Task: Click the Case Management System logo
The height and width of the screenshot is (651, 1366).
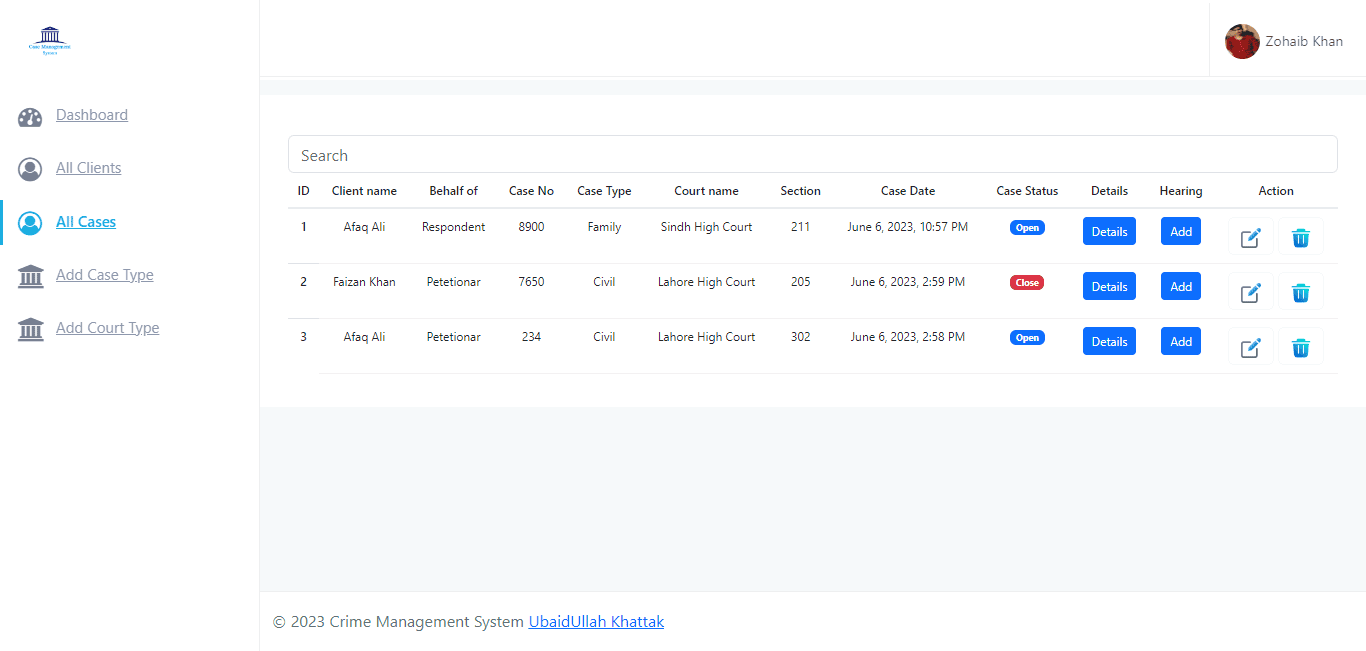Action: (x=49, y=41)
